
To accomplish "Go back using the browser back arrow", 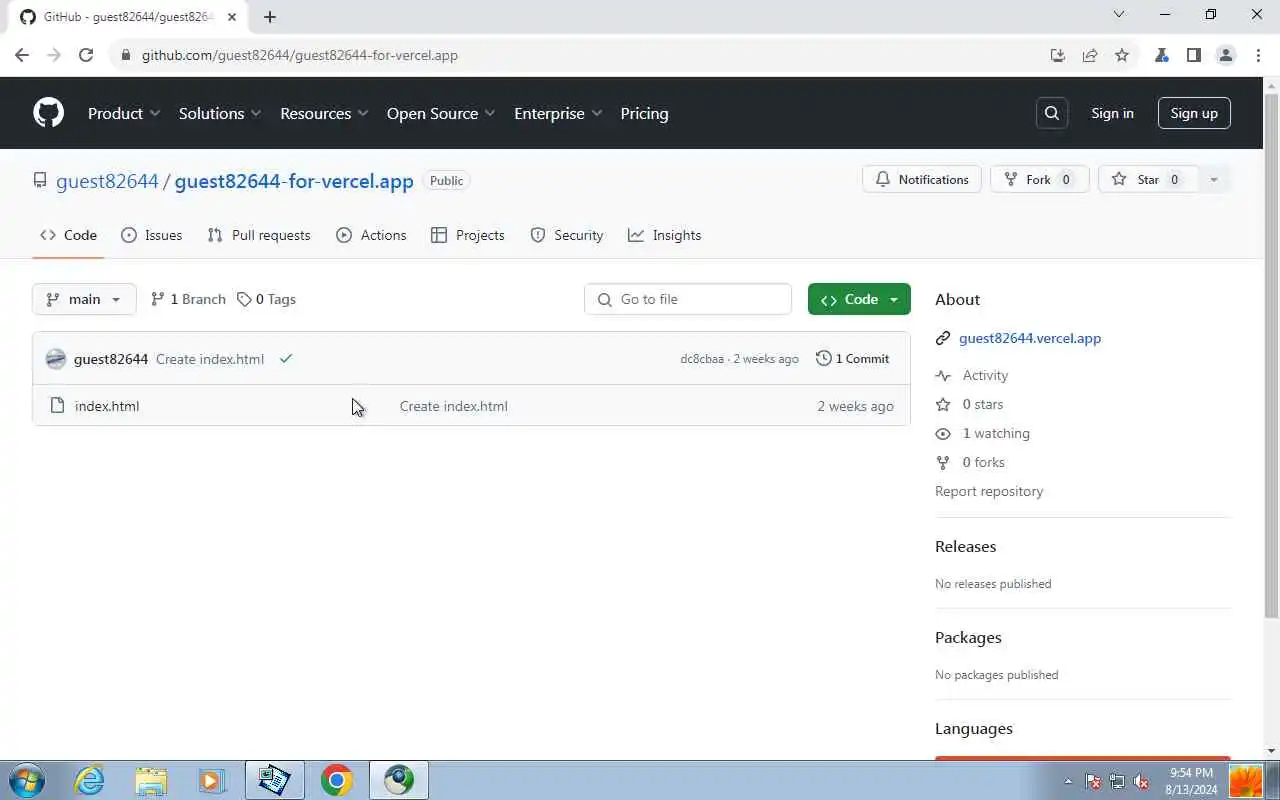I will click(22, 55).
